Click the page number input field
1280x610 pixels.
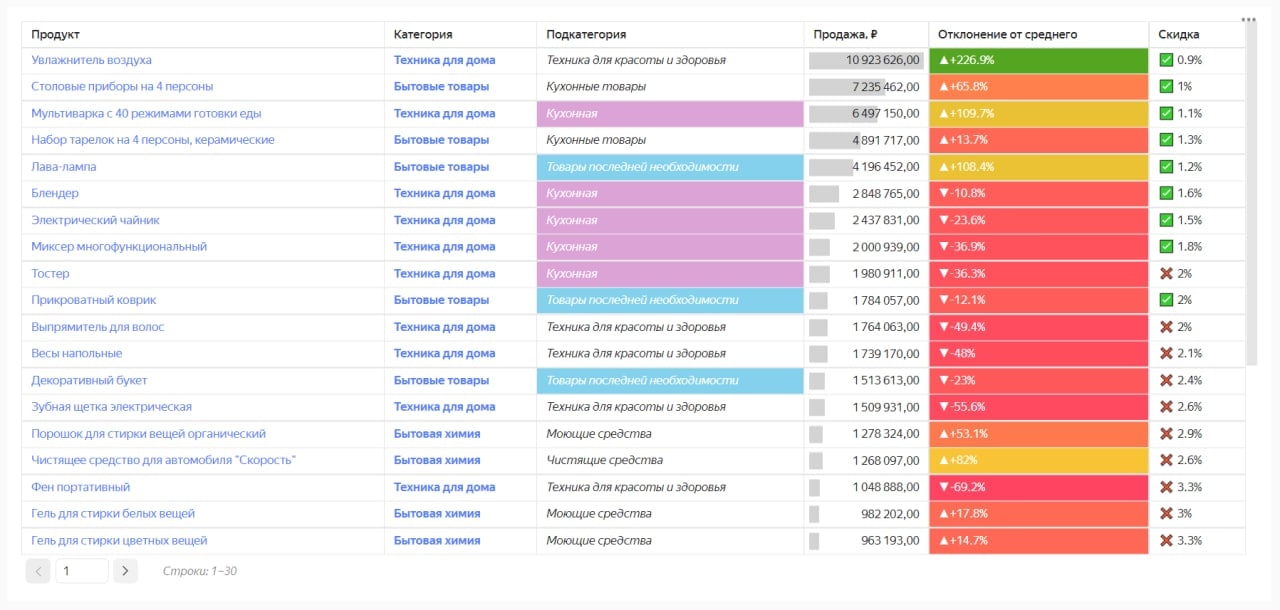(82, 571)
